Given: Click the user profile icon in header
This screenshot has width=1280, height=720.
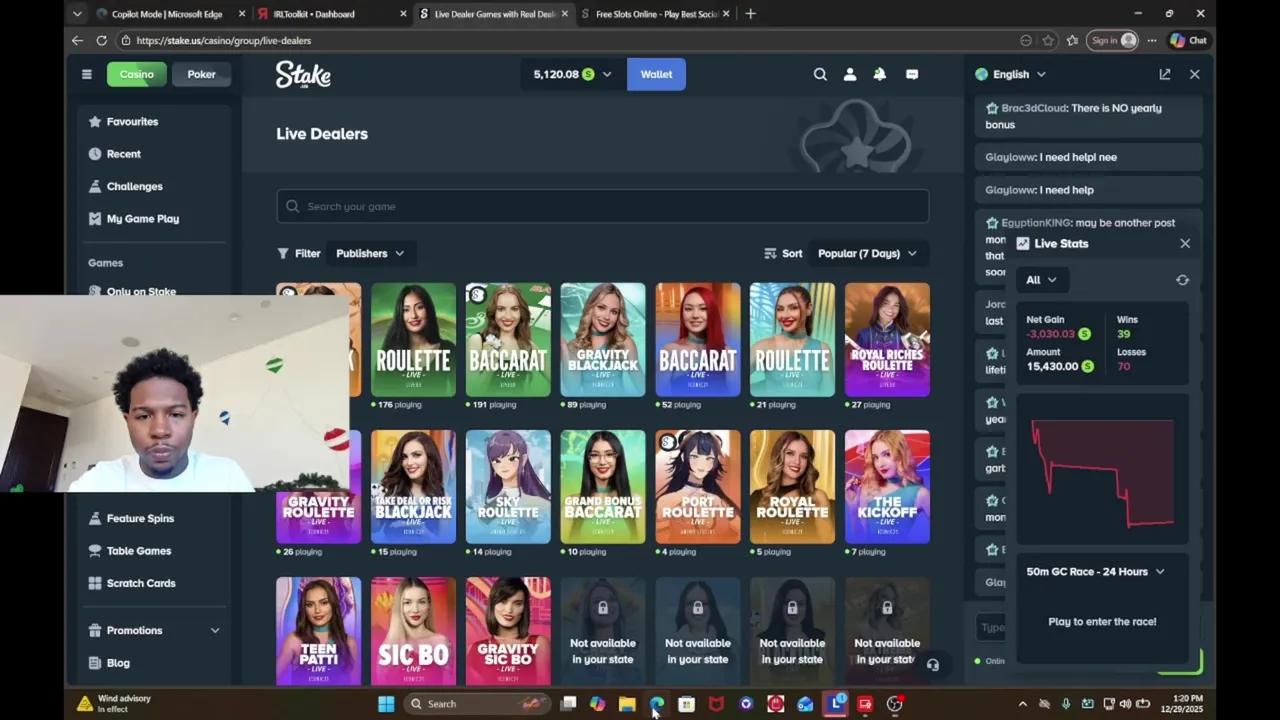Looking at the screenshot, I should pos(849,74).
